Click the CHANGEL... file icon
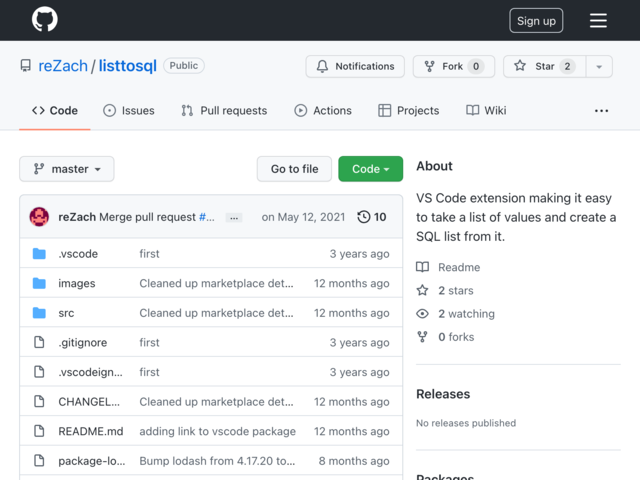This screenshot has height=480, width=640. pos(39,402)
